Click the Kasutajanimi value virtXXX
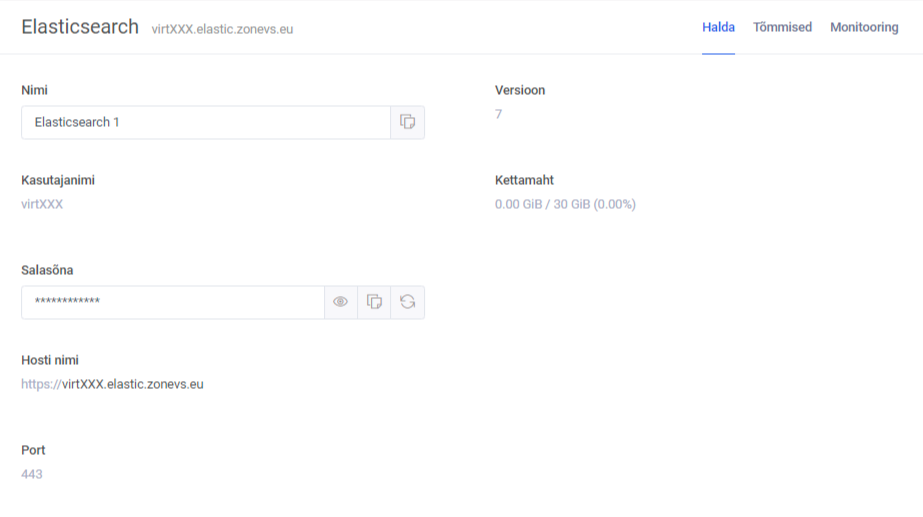The width and height of the screenshot is (923, 517). click(x=42, y=204)
